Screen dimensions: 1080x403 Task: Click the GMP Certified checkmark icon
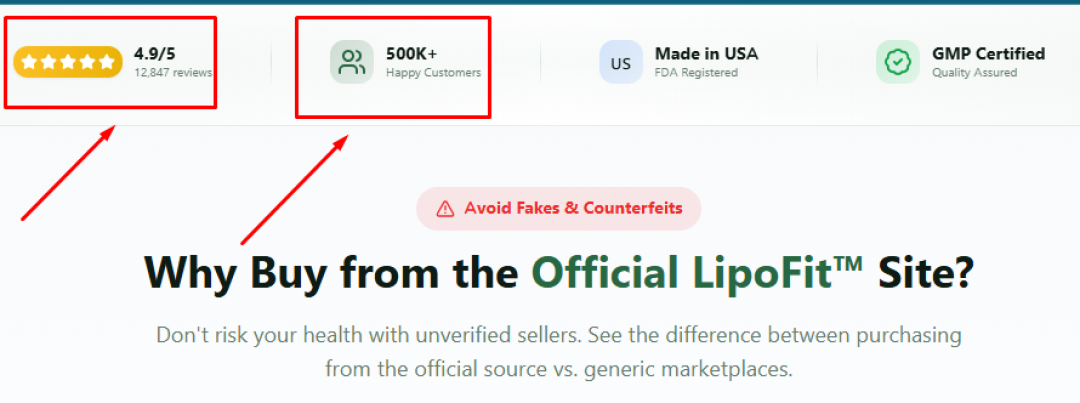point(897,62)
